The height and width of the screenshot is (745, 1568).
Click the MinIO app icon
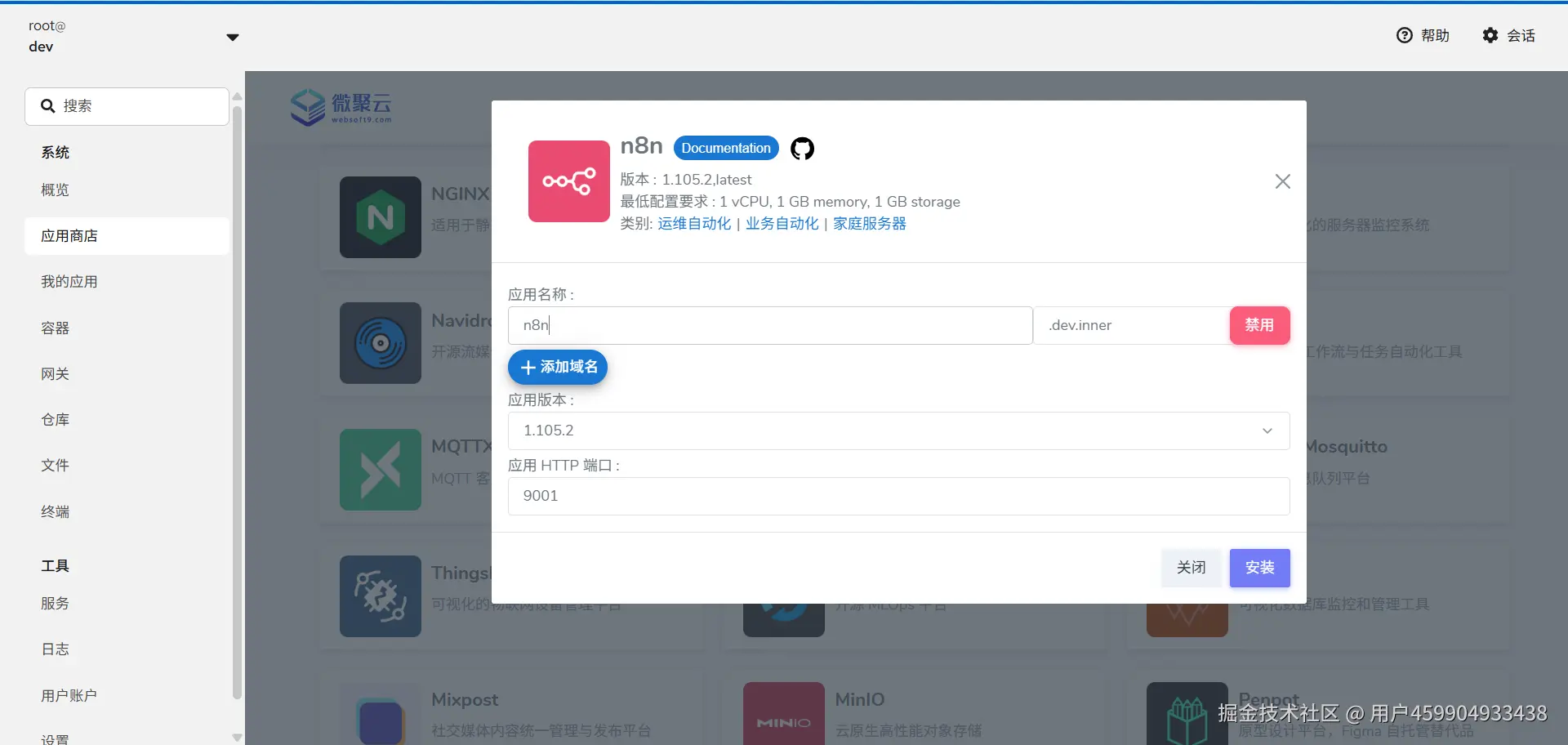[x=784, y=714]
